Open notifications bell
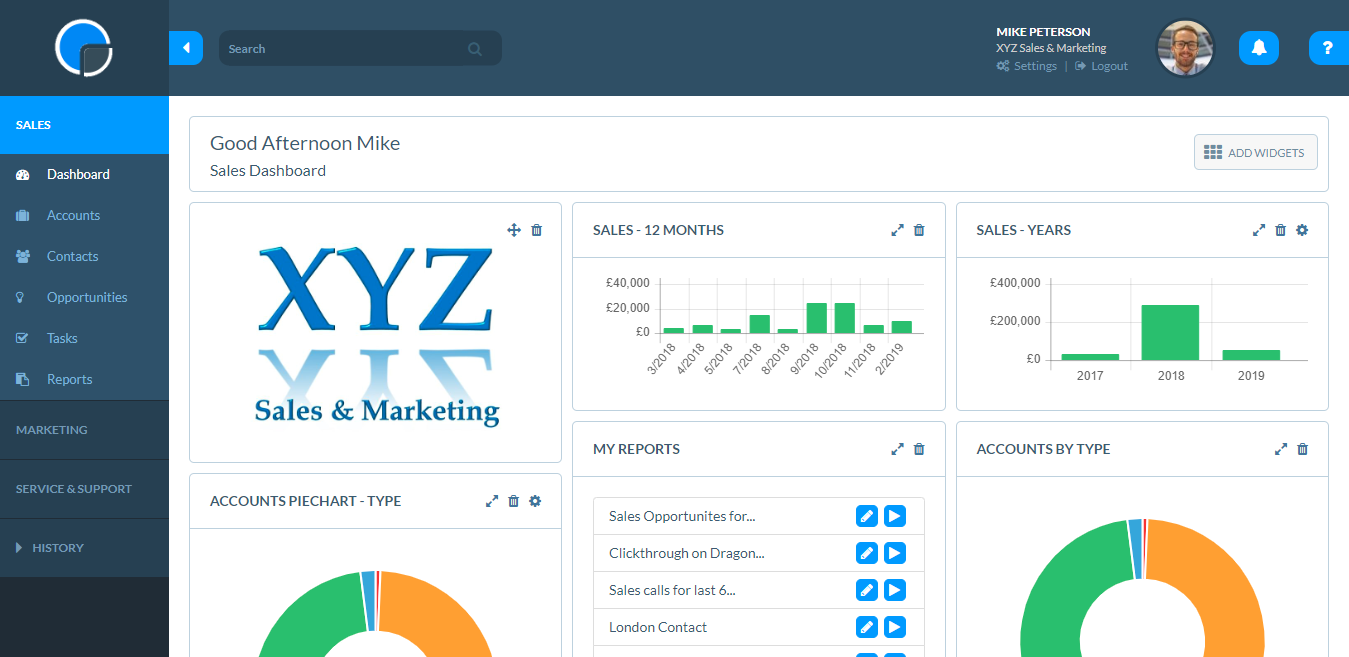 pyautogui.click(x=1259, y=48)
